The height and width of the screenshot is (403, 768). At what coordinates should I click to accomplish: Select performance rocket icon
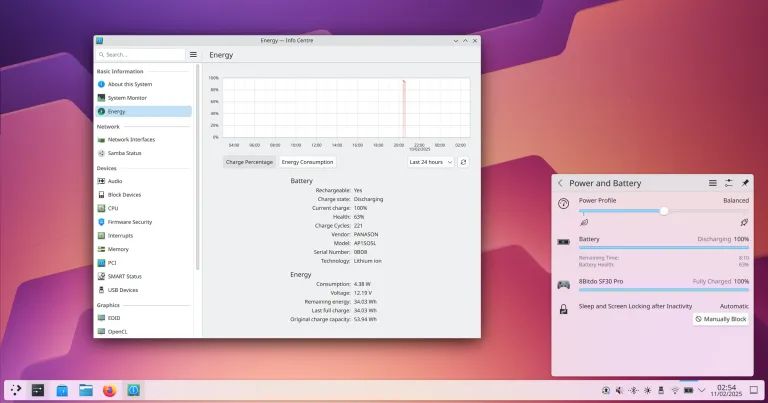744,222
